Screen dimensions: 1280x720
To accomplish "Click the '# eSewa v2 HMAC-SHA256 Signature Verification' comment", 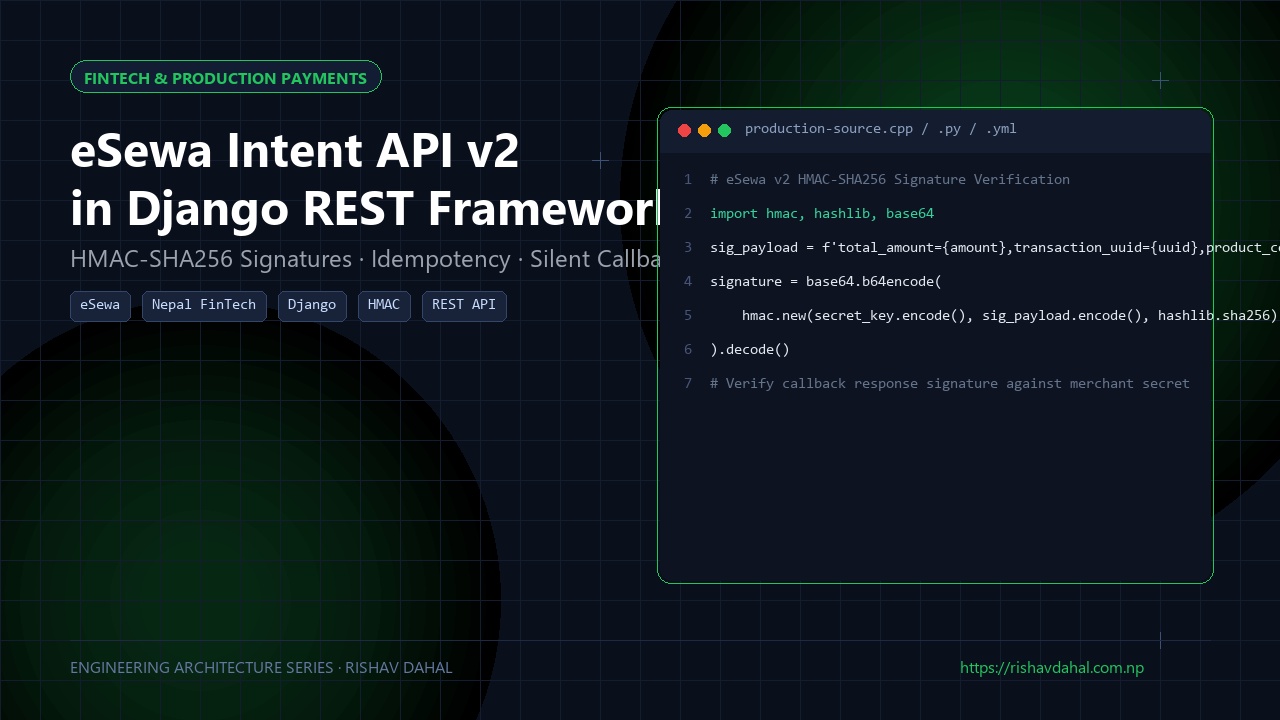I will click(x=890, y=180).
